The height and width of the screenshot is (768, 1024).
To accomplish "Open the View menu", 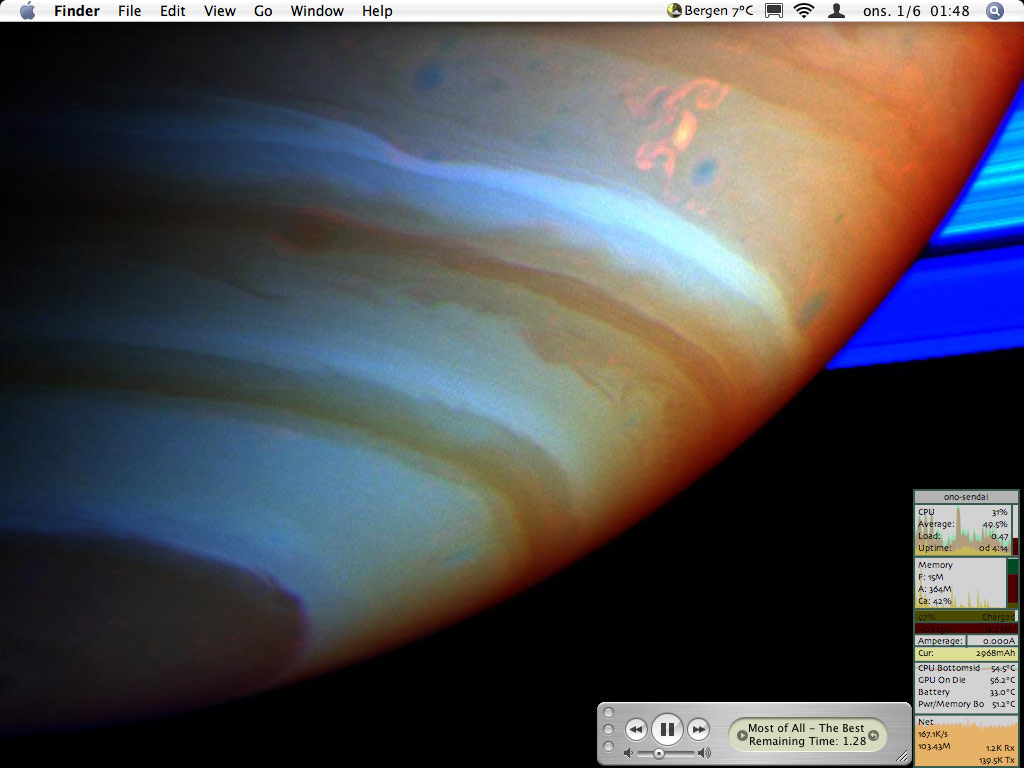I will [x=219, y=11].
